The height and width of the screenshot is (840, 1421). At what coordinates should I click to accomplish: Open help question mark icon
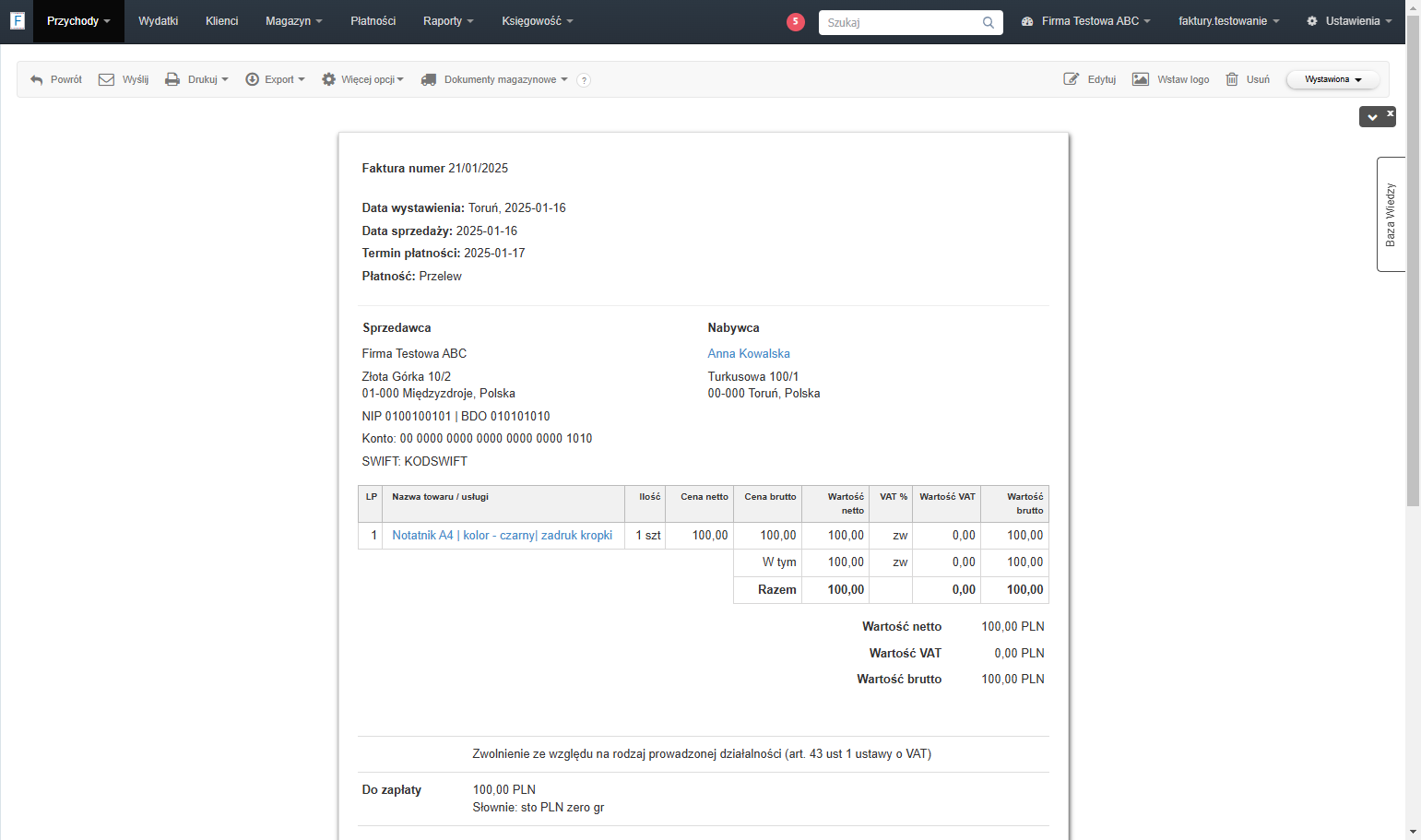coord(584,80)
